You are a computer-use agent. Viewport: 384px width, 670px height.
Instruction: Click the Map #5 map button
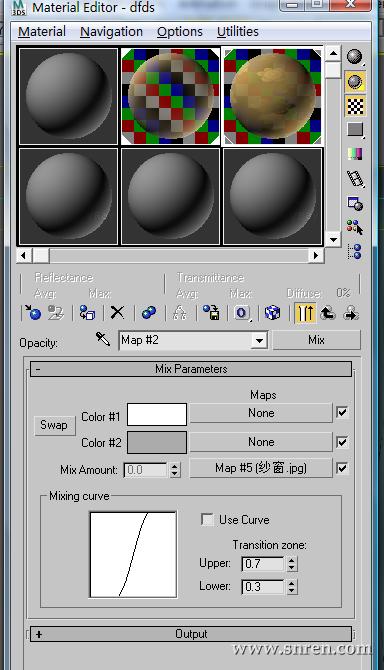point(261,468)
